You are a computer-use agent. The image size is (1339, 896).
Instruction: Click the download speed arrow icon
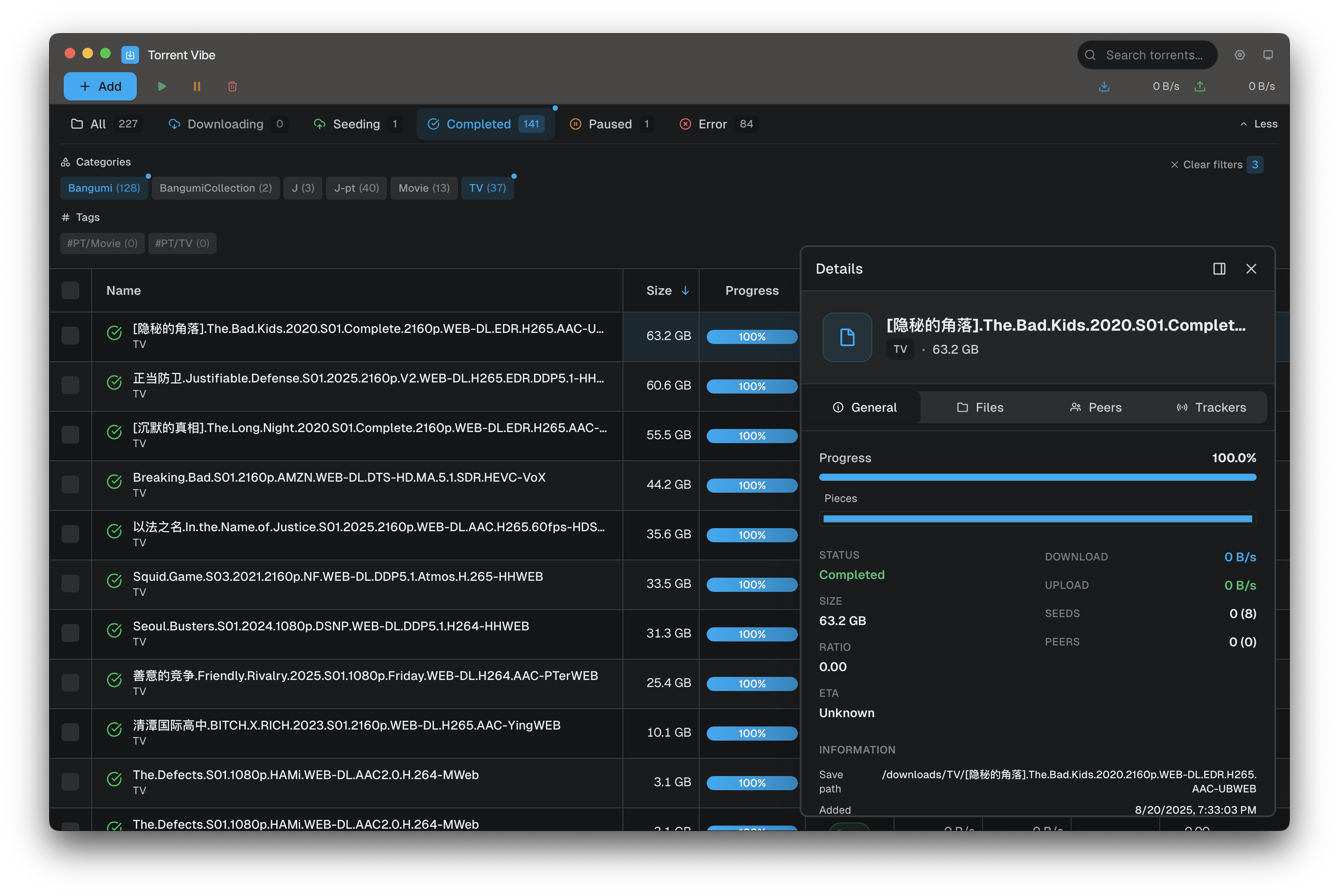1104,86
